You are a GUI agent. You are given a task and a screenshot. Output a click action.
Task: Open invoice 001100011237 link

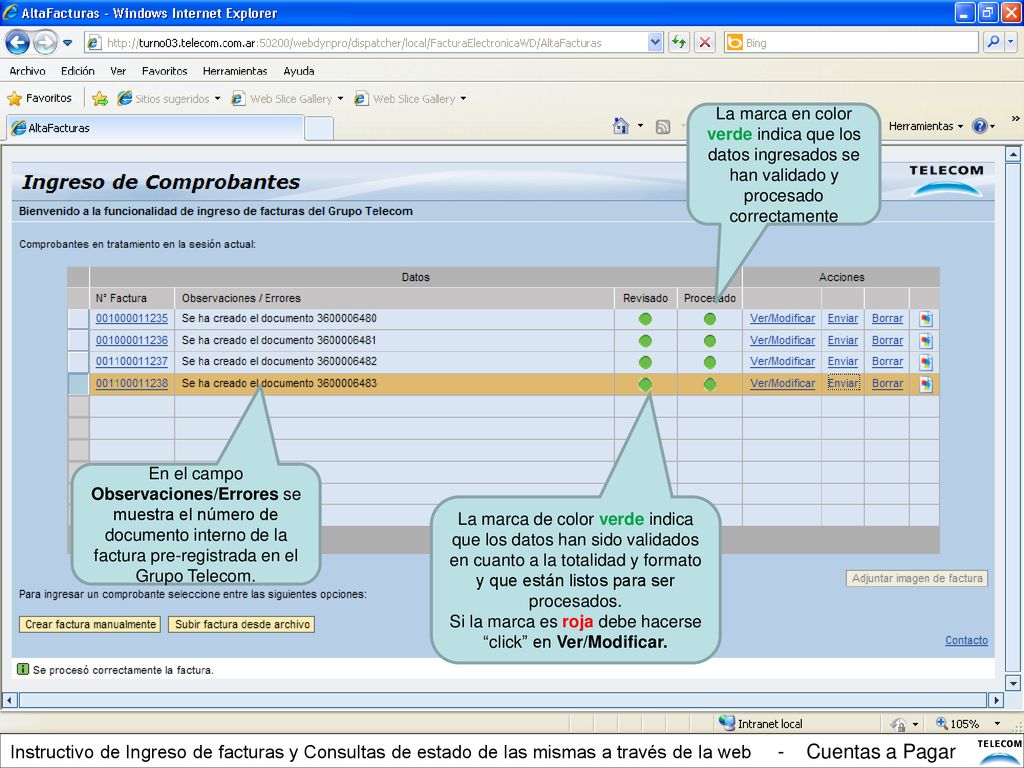132,361
